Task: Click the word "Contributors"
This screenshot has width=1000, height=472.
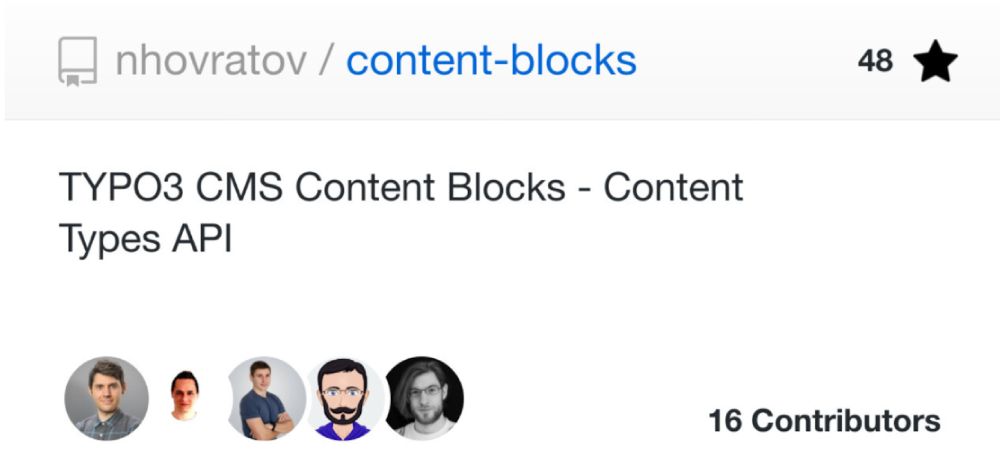Action: (x=846, y=421)
